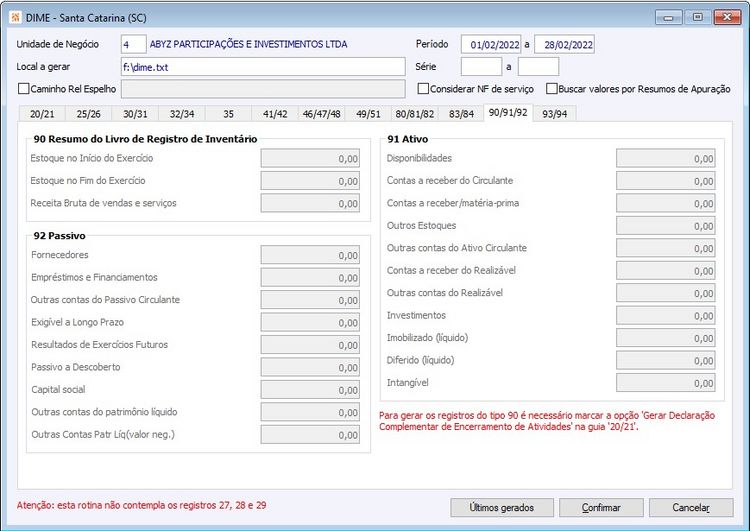
Task: Open the 25/26 tab
Action: (x=88, y=114)
